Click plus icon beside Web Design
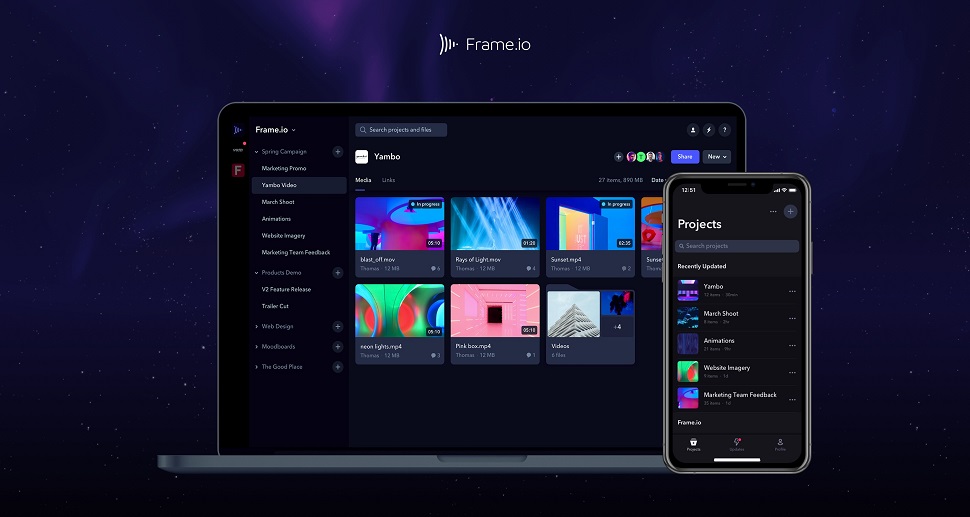 coord(338,327)
